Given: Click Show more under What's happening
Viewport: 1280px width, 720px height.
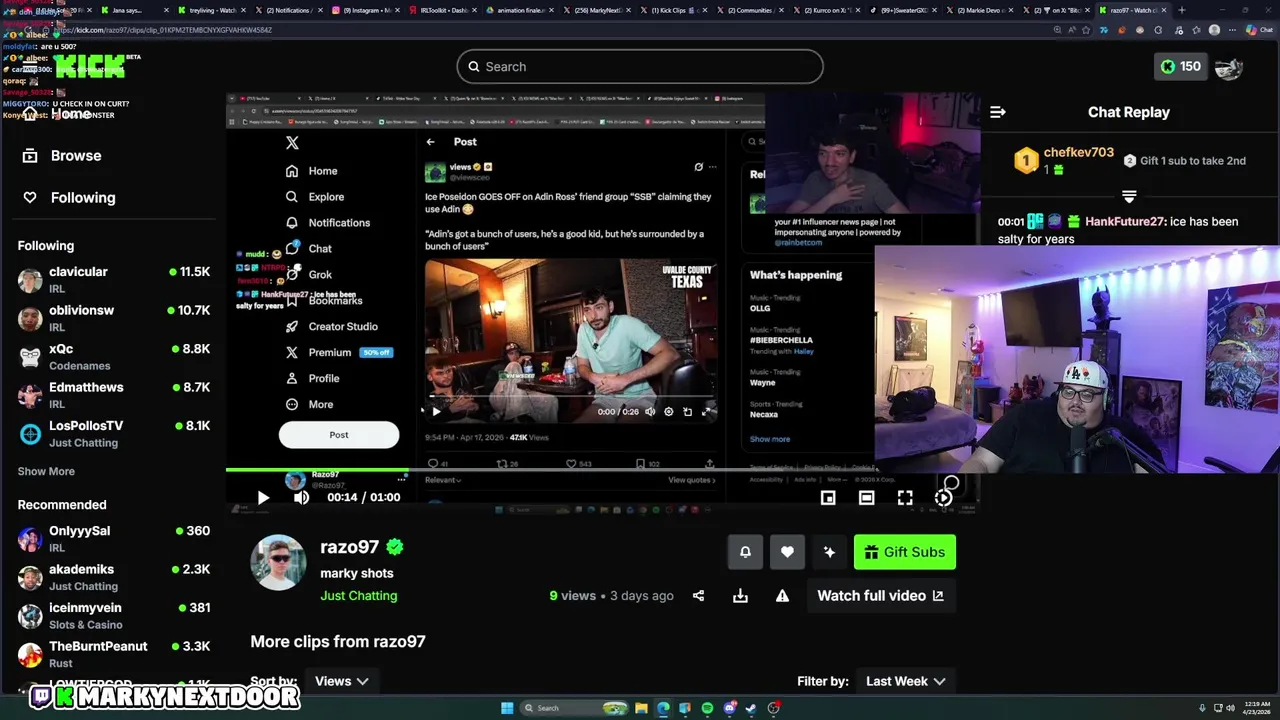Looking at the screenshot, I should [770, 439].
